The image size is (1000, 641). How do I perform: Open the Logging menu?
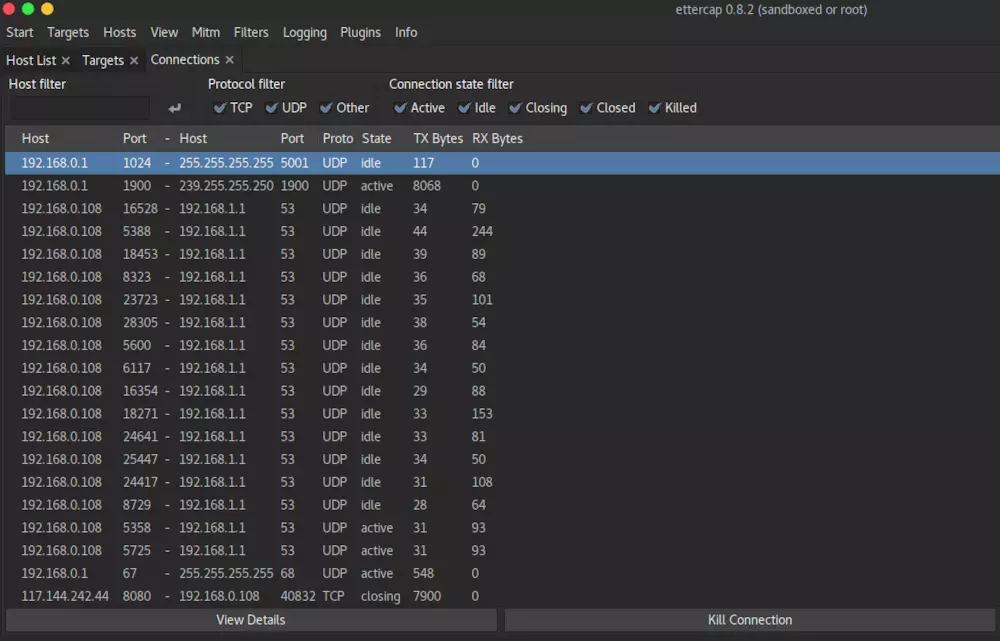click(x=304, y=33)
